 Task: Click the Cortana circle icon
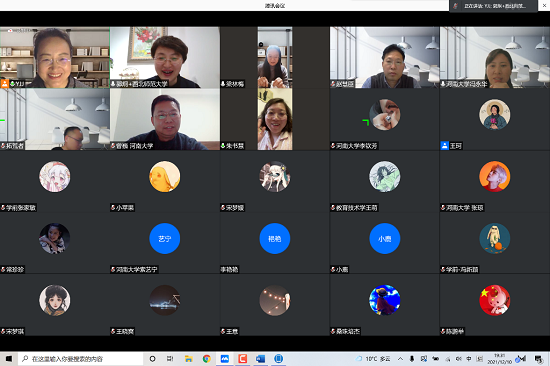tap(152, 359)
